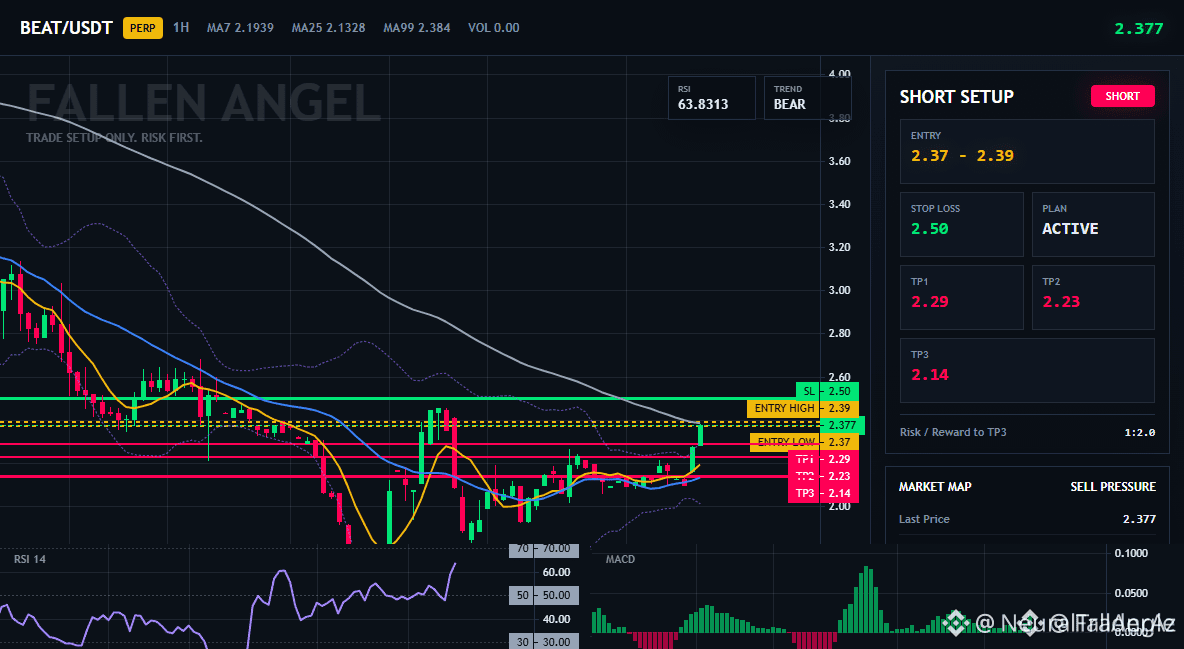Select the 1H timeframe label
Viewport: 1184px width, 649px height.
point(181,27)
